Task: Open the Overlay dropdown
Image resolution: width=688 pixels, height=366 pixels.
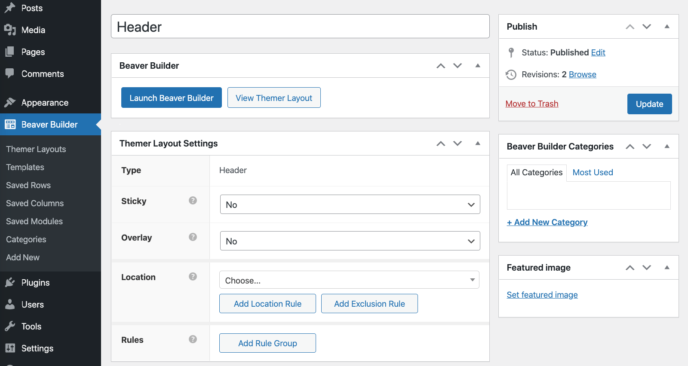Action: tap(350, 241)
